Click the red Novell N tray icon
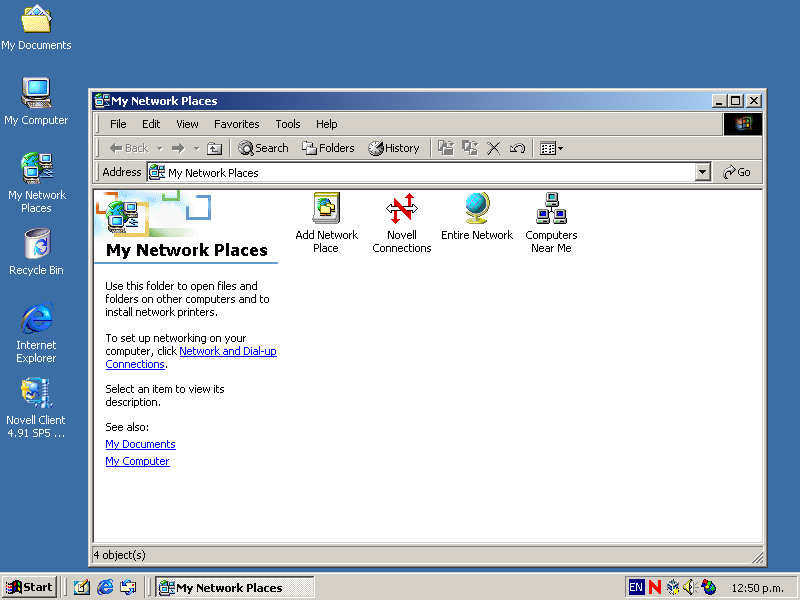 tap(655, 587)
